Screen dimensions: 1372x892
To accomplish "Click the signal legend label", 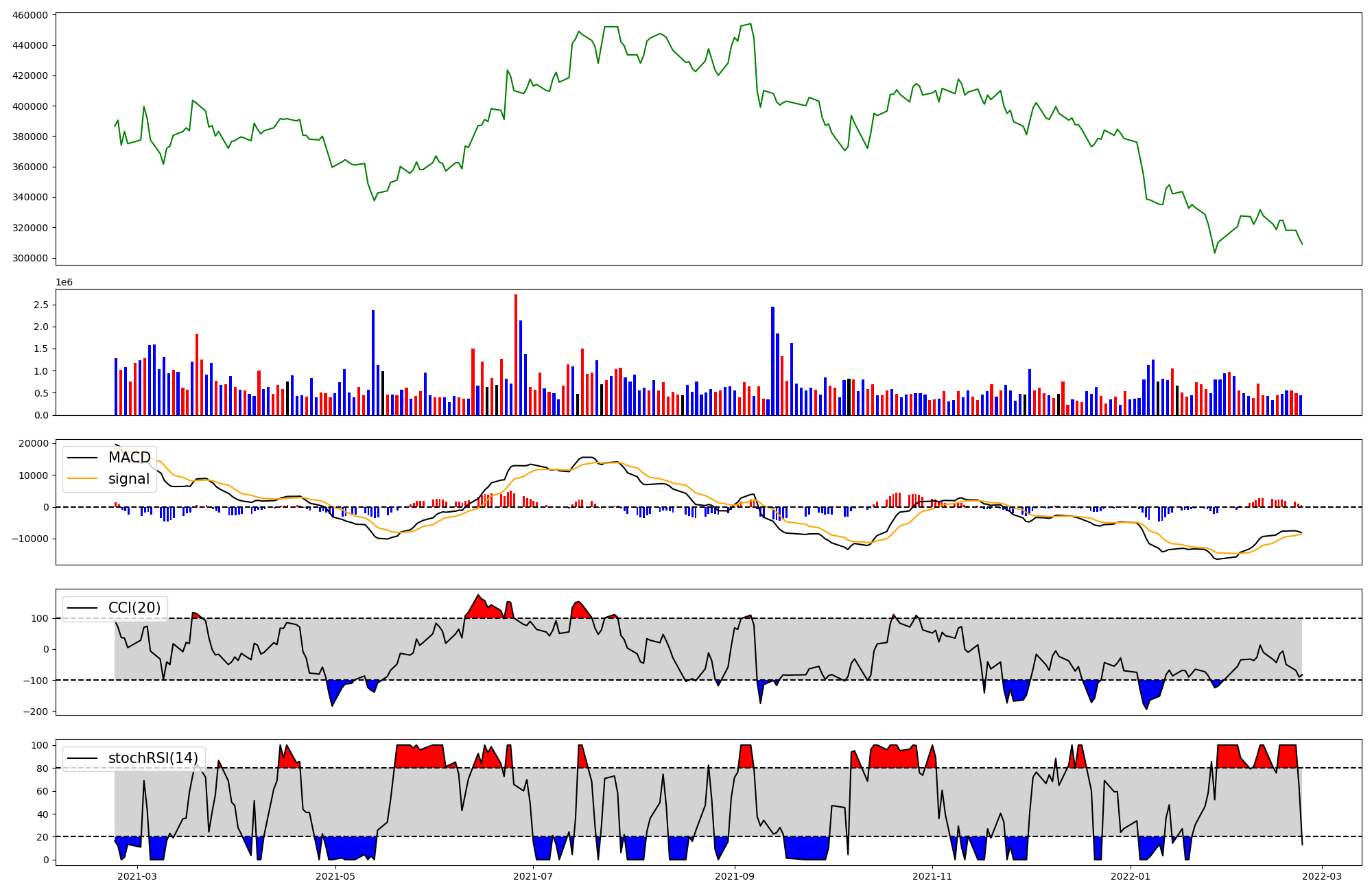I will click(129, 479).
